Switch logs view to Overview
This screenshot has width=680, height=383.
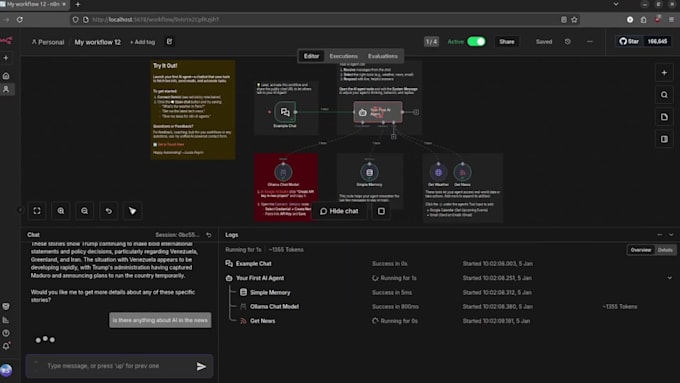(x=641, y=250)
